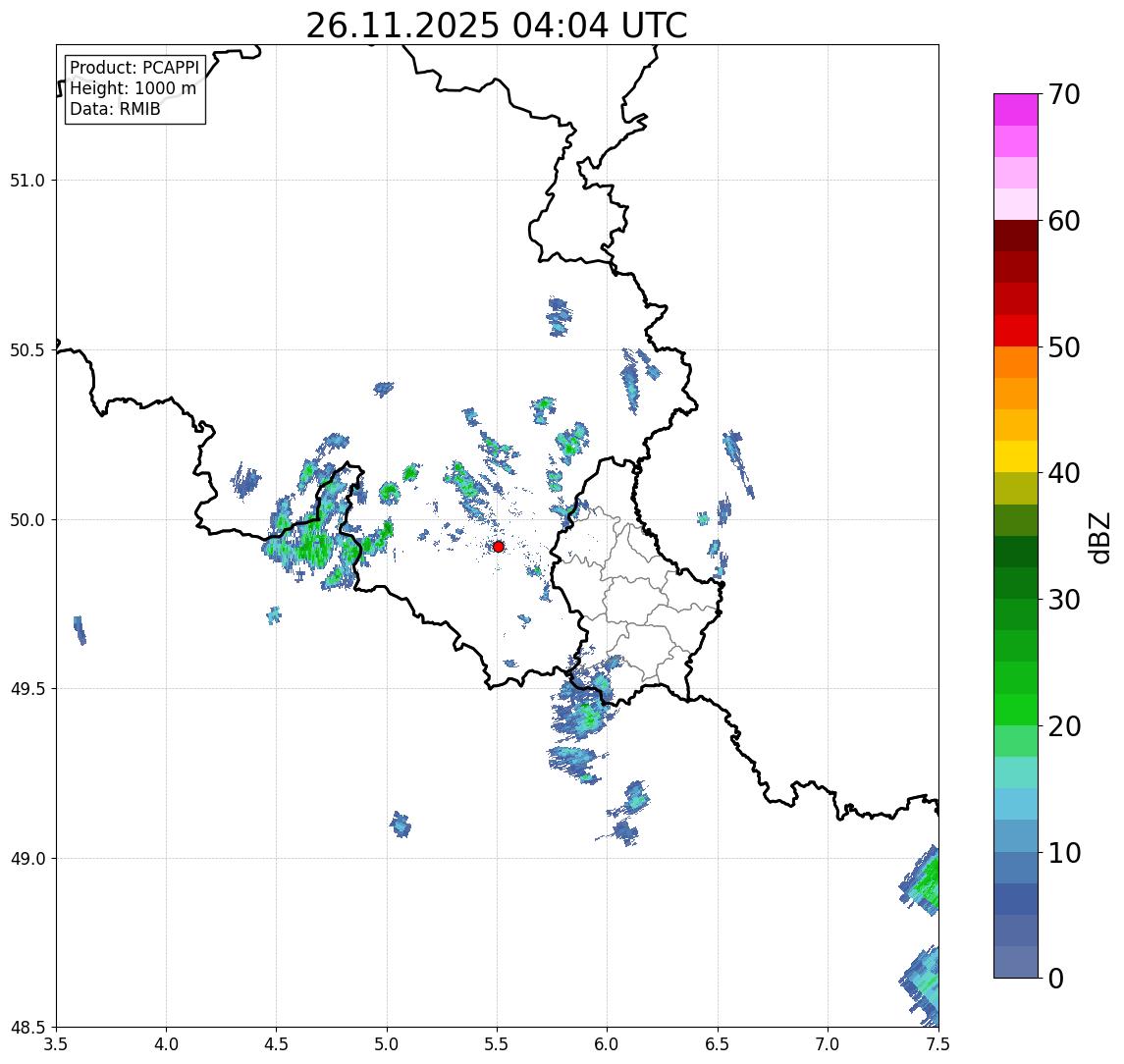This screenshot has width=1124, height=1064.
Task: Click the latitude axis label 48.5
Action: (27, 1028)
